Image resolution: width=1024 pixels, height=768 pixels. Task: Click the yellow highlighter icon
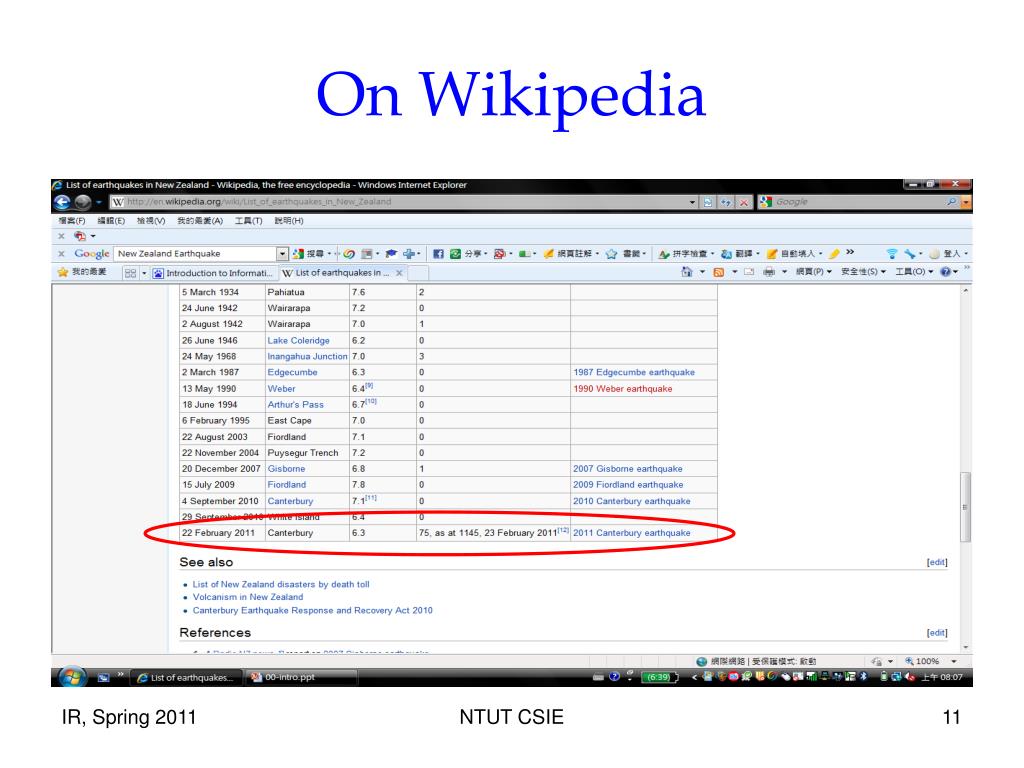[x=834, y=253]
